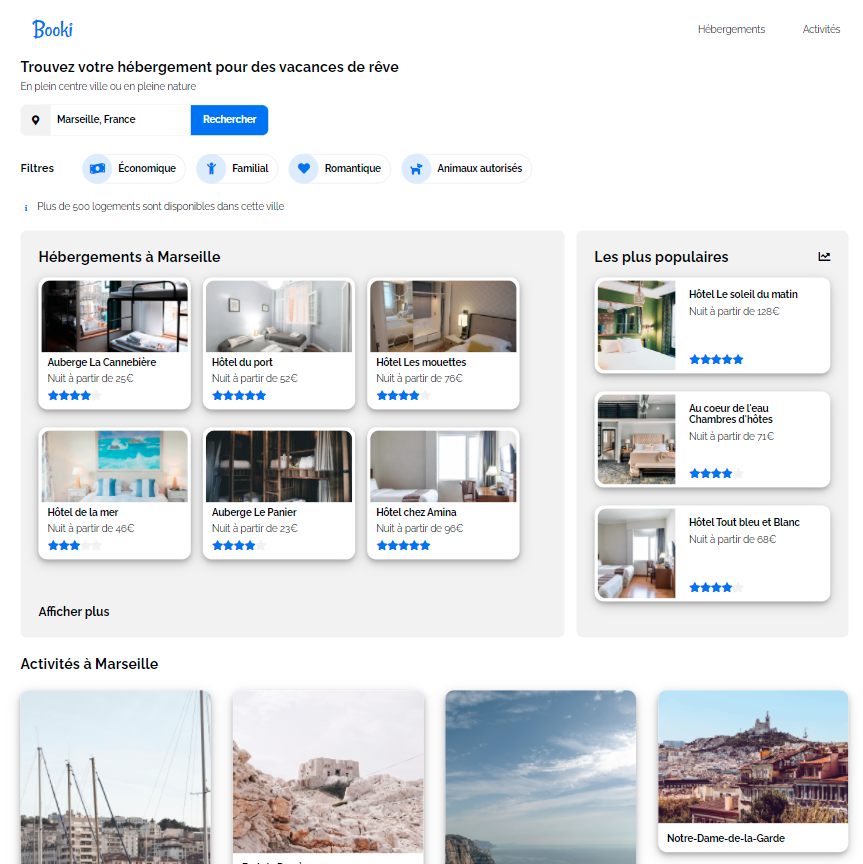863x864 pixels.
Task: Click 'Nuit à partir de 68€' price
Action: 732,539
